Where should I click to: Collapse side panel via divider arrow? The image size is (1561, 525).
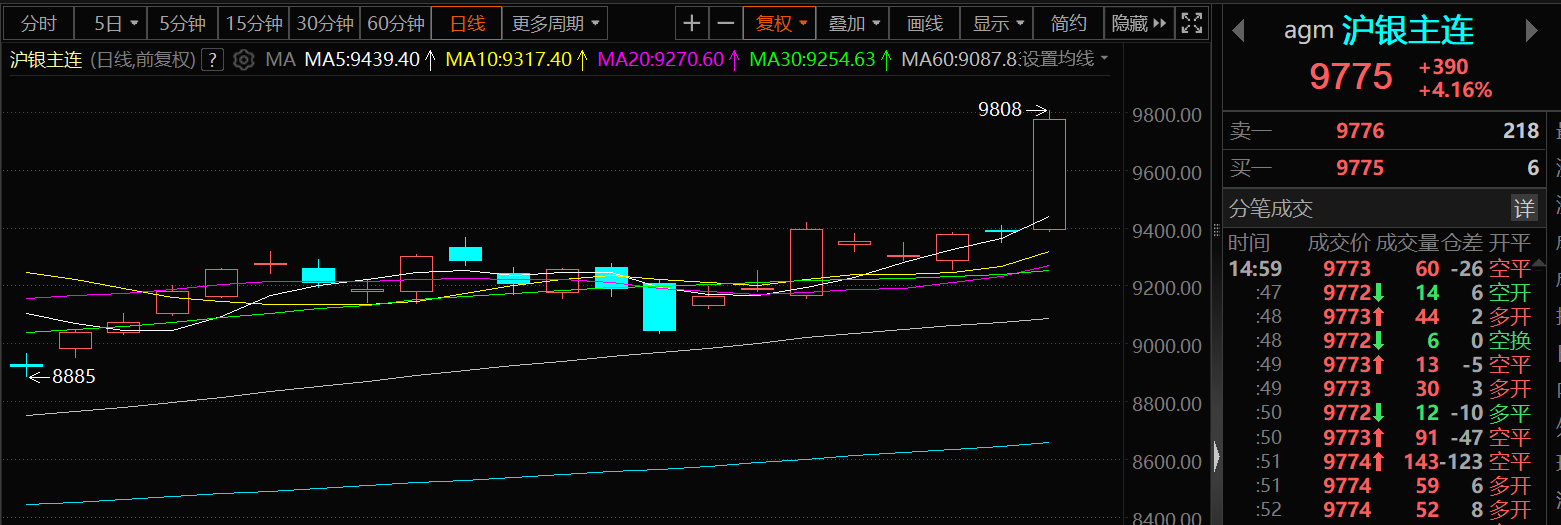click(1216, 456)
